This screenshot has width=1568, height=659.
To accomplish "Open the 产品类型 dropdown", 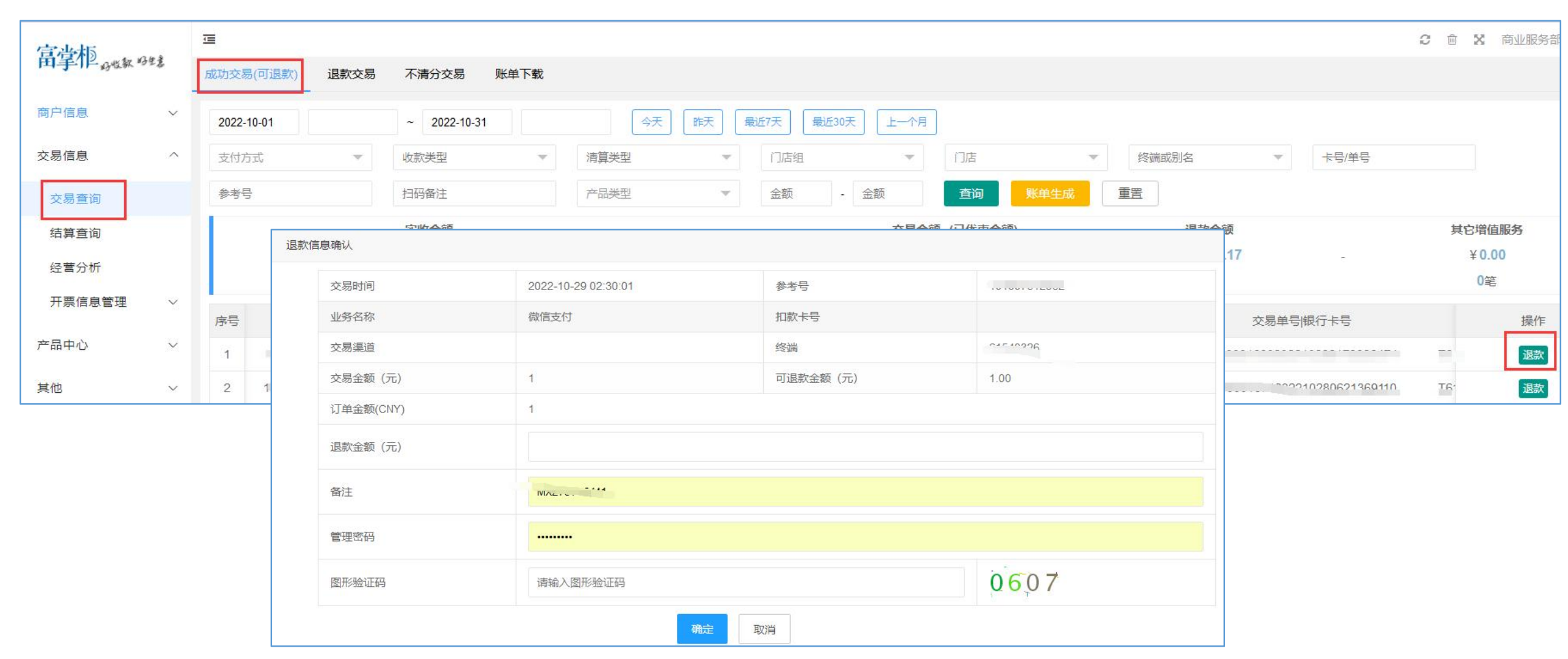I will point(658,194).
